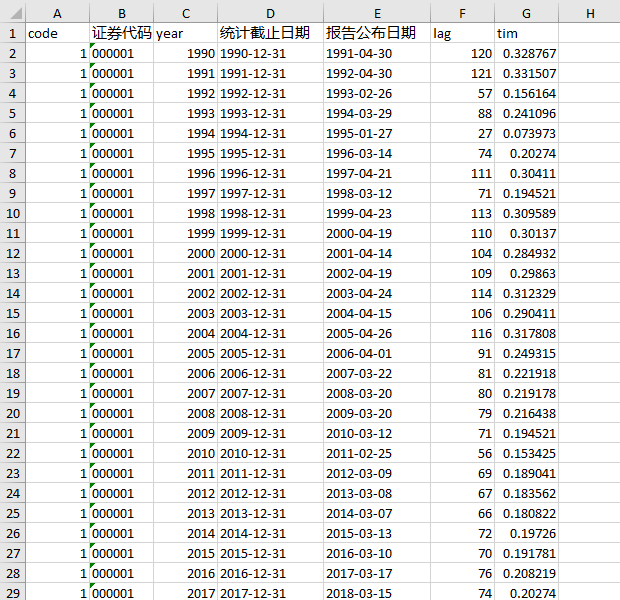Select cell showing 1997-12-31
Screen dimensions: 620x600
tap(270, 193)
